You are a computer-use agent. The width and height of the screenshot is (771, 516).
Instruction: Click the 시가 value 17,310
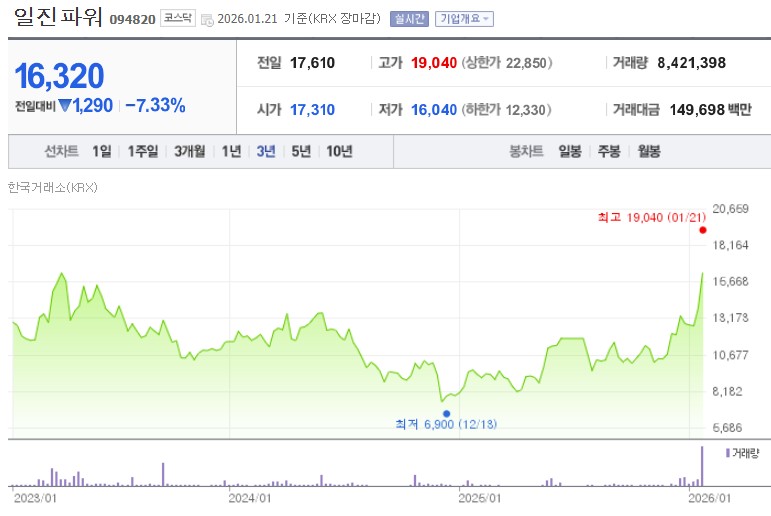[312, 110]
